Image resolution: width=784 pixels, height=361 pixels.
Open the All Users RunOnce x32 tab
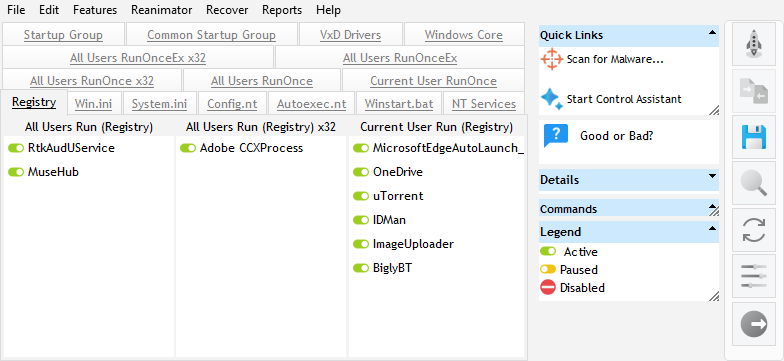tap(92, 81)
